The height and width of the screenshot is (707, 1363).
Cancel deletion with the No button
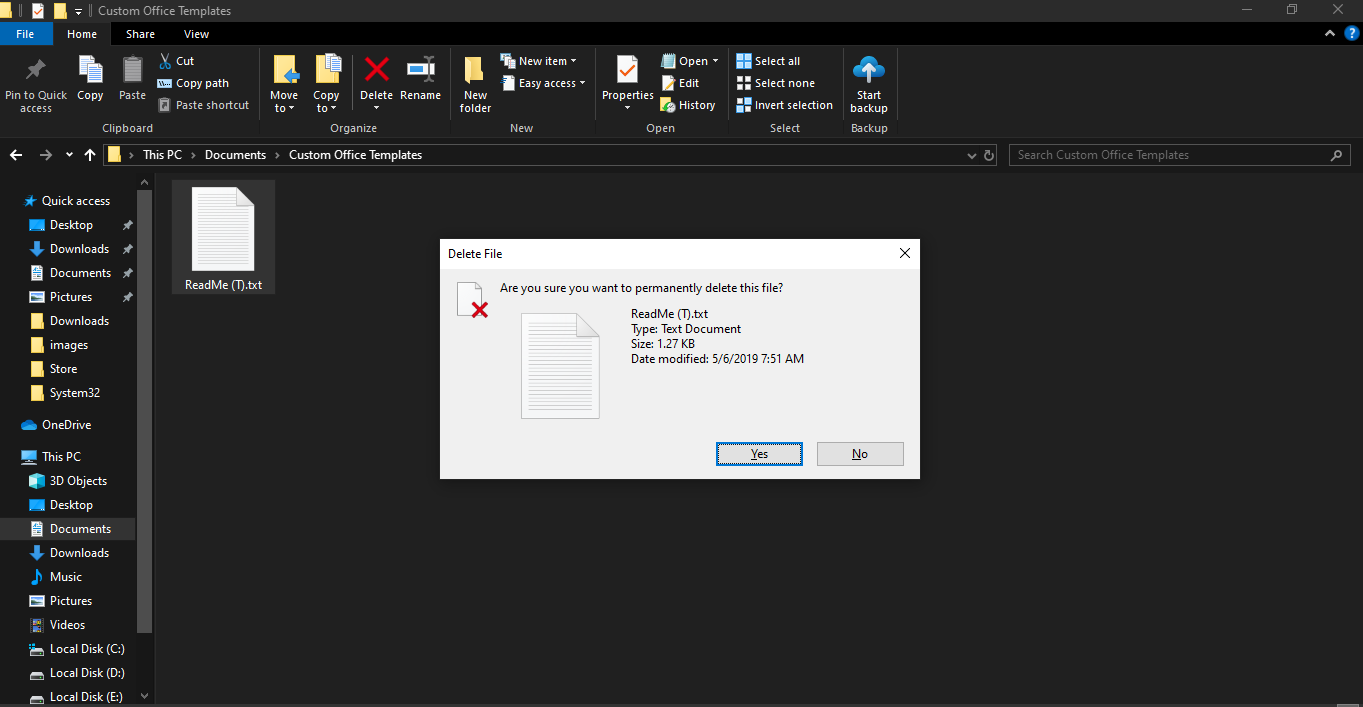click(x=860, y=454)
